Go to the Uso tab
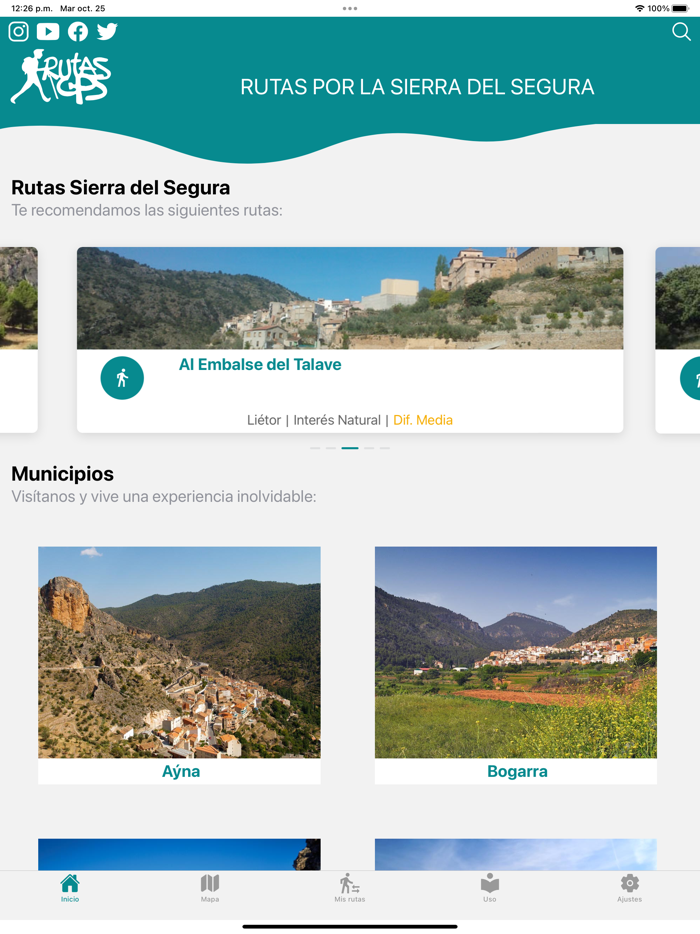 click(x=490, y=888)
